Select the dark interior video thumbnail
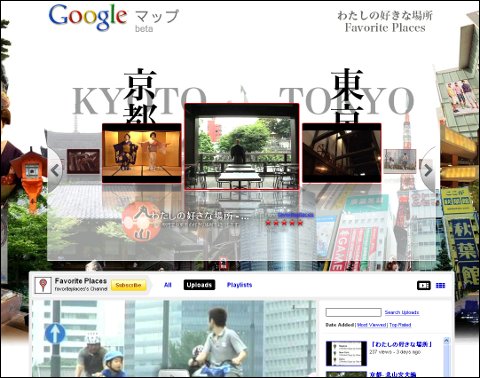Screen dimensions: 480x378 pyautogui.click(x=342, y=153)
